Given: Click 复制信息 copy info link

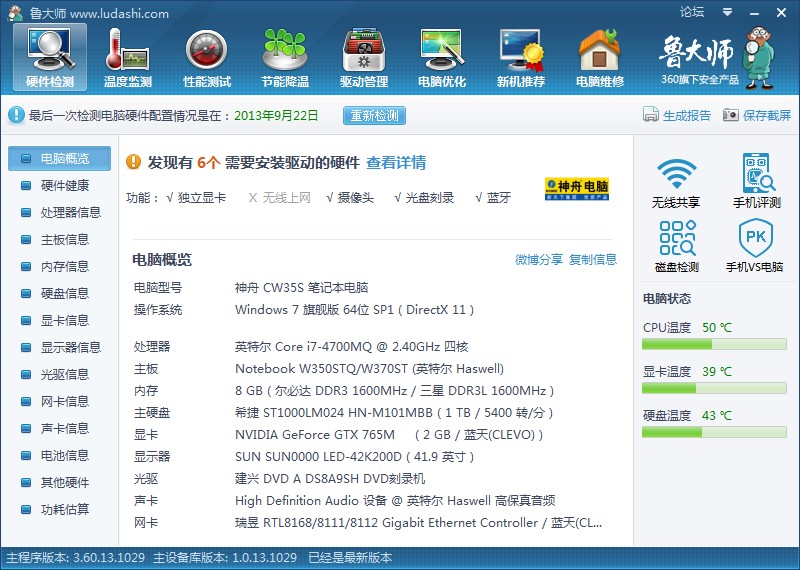Looking at the screenshot, I should [x=593, y=259].
